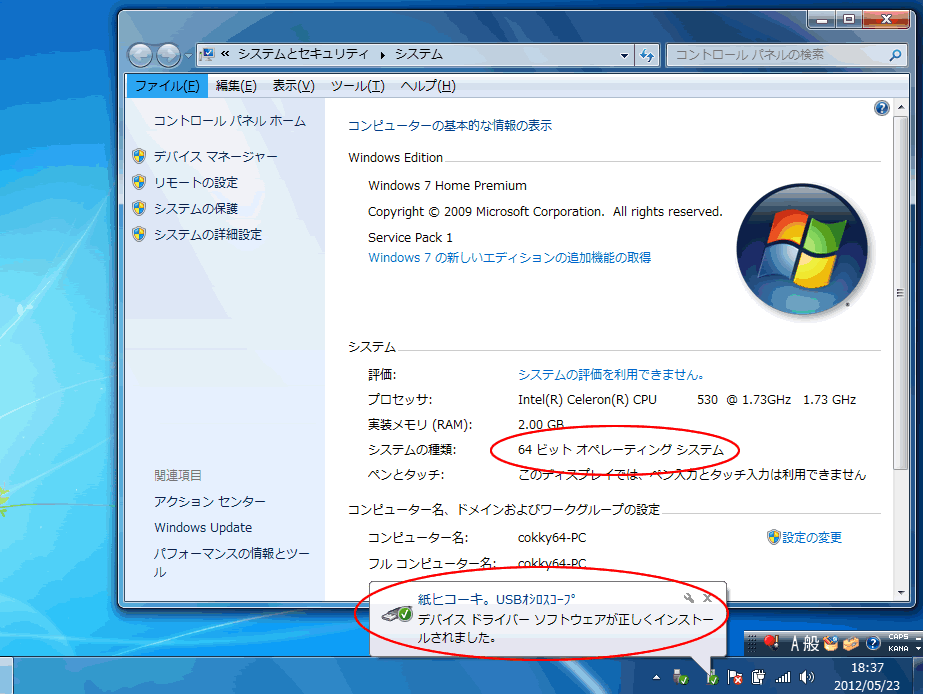Open パフォーマンスの情報とツール link

point(231,562)
